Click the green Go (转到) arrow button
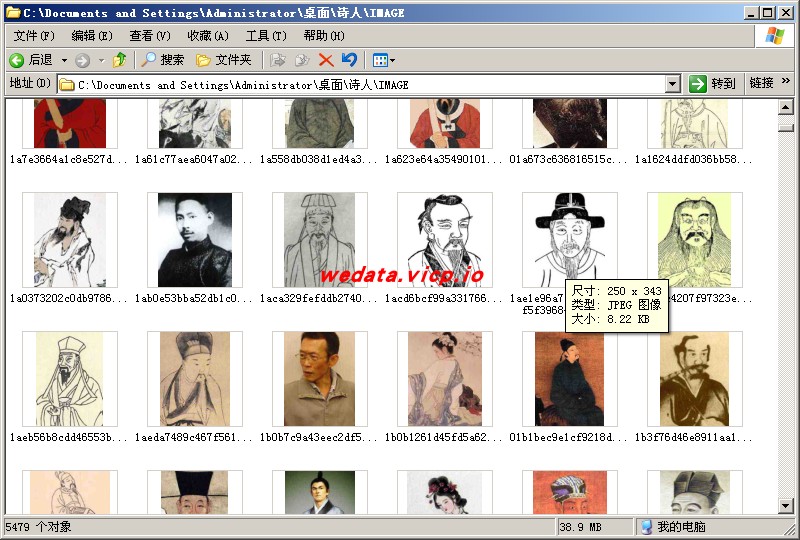Screen dimensions: 800x540 [697, 84]
